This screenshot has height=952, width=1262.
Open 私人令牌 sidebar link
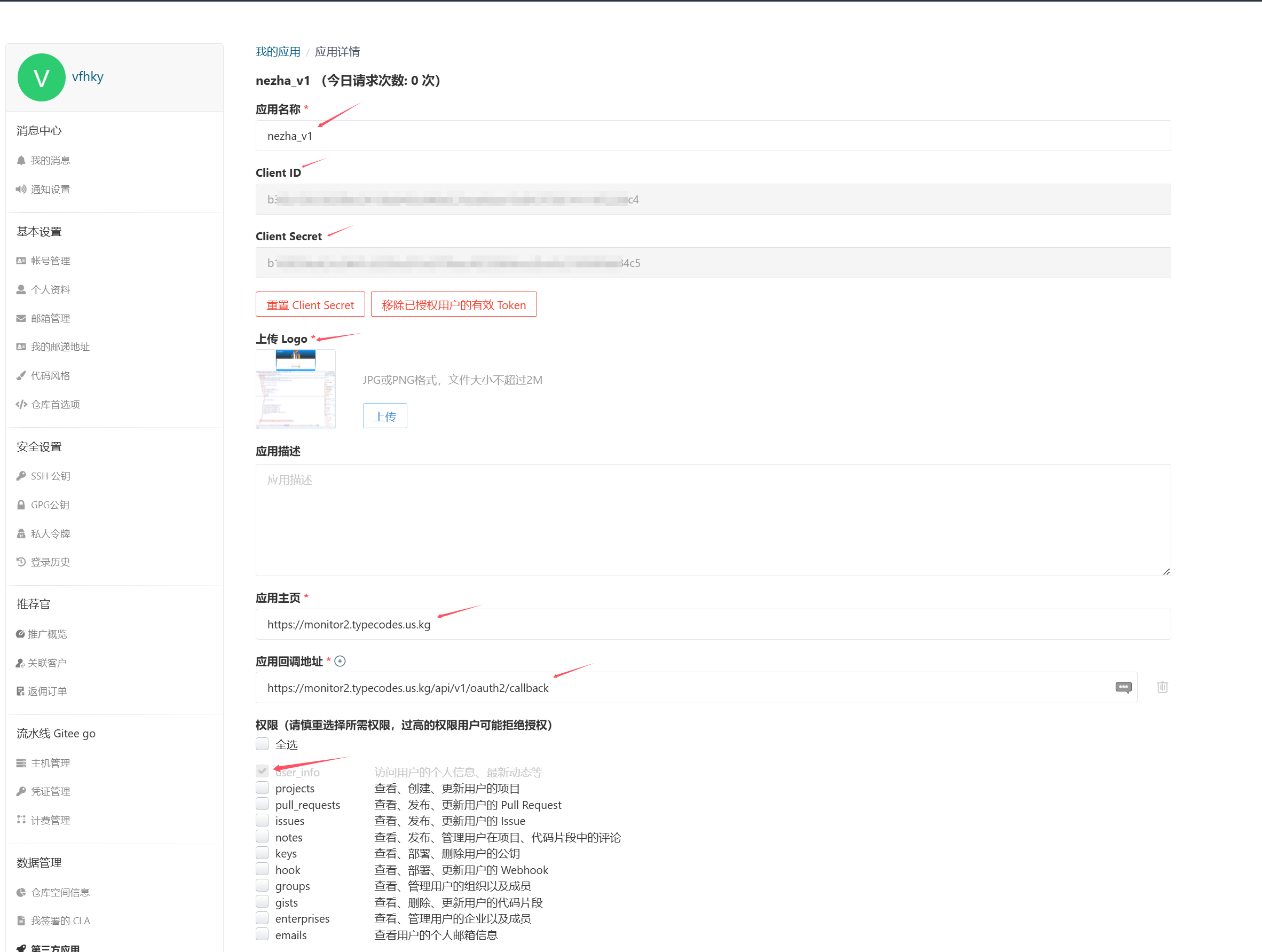pos(50,533)
